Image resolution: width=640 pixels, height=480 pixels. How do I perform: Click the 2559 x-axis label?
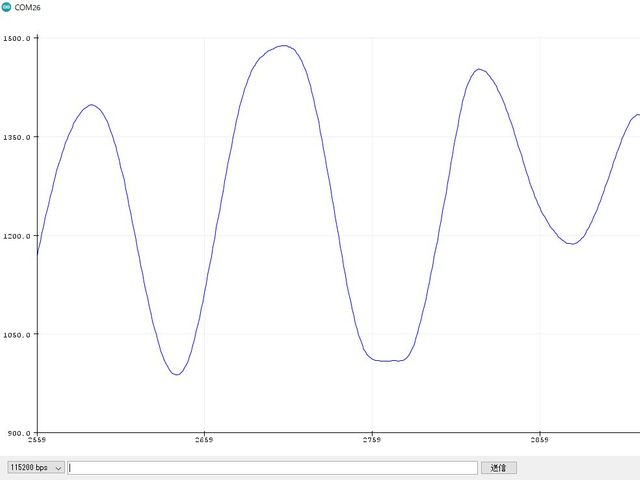[37, 440]
